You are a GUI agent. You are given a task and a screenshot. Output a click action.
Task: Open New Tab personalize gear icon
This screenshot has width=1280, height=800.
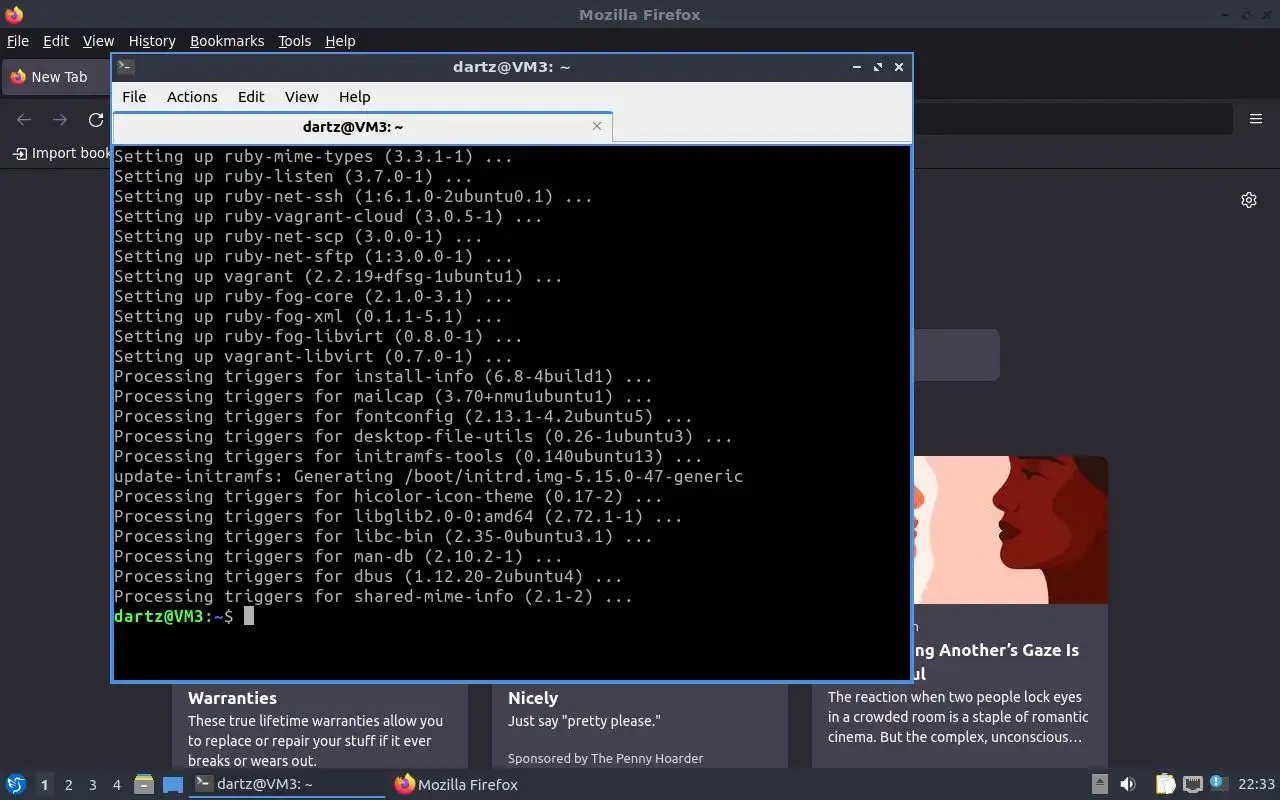point(1249,200)
